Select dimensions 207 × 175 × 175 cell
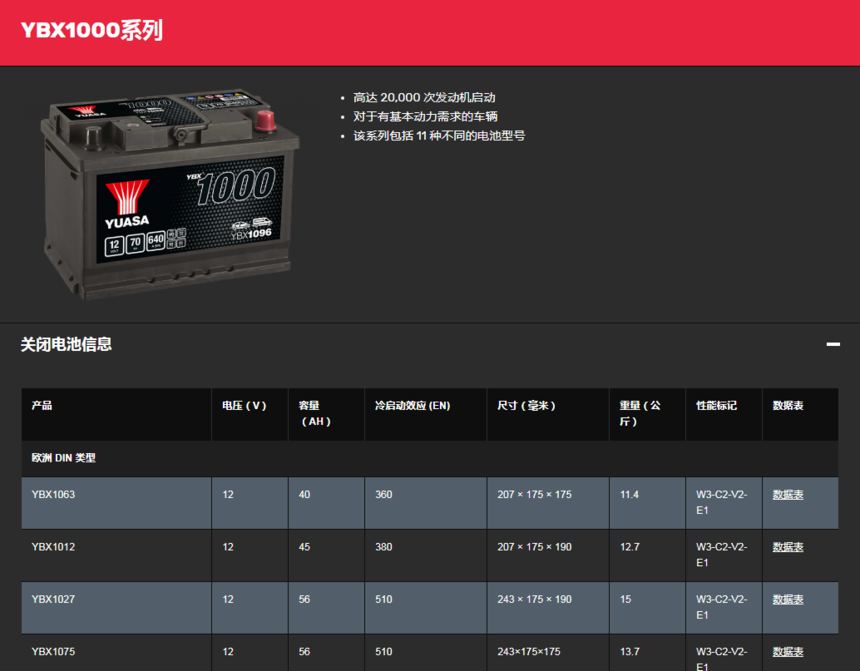 (548, 503)
